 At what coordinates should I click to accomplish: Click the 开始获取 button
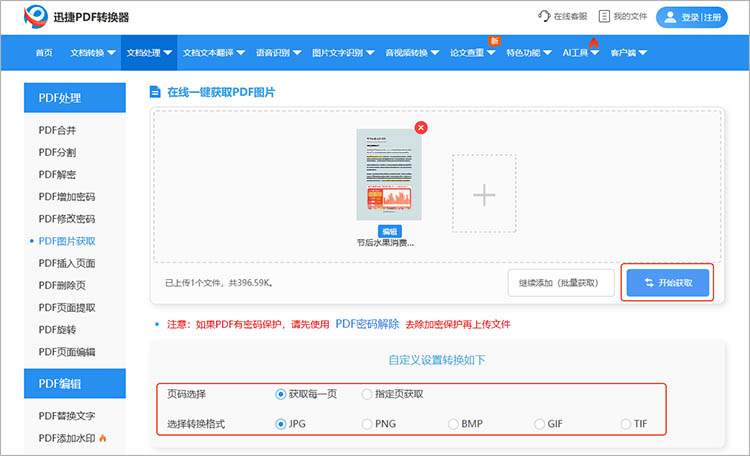pyautogui.click(x=668, y=283)
